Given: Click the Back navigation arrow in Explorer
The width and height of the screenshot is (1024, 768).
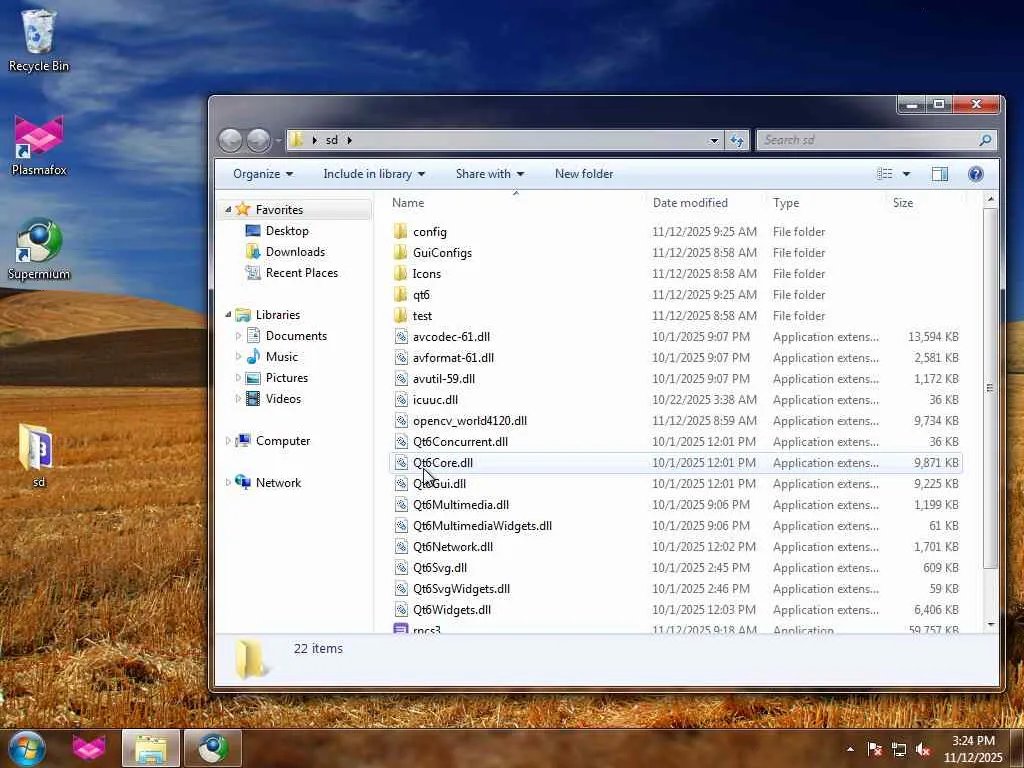Looking at the screenshot, I should (230, 140).
